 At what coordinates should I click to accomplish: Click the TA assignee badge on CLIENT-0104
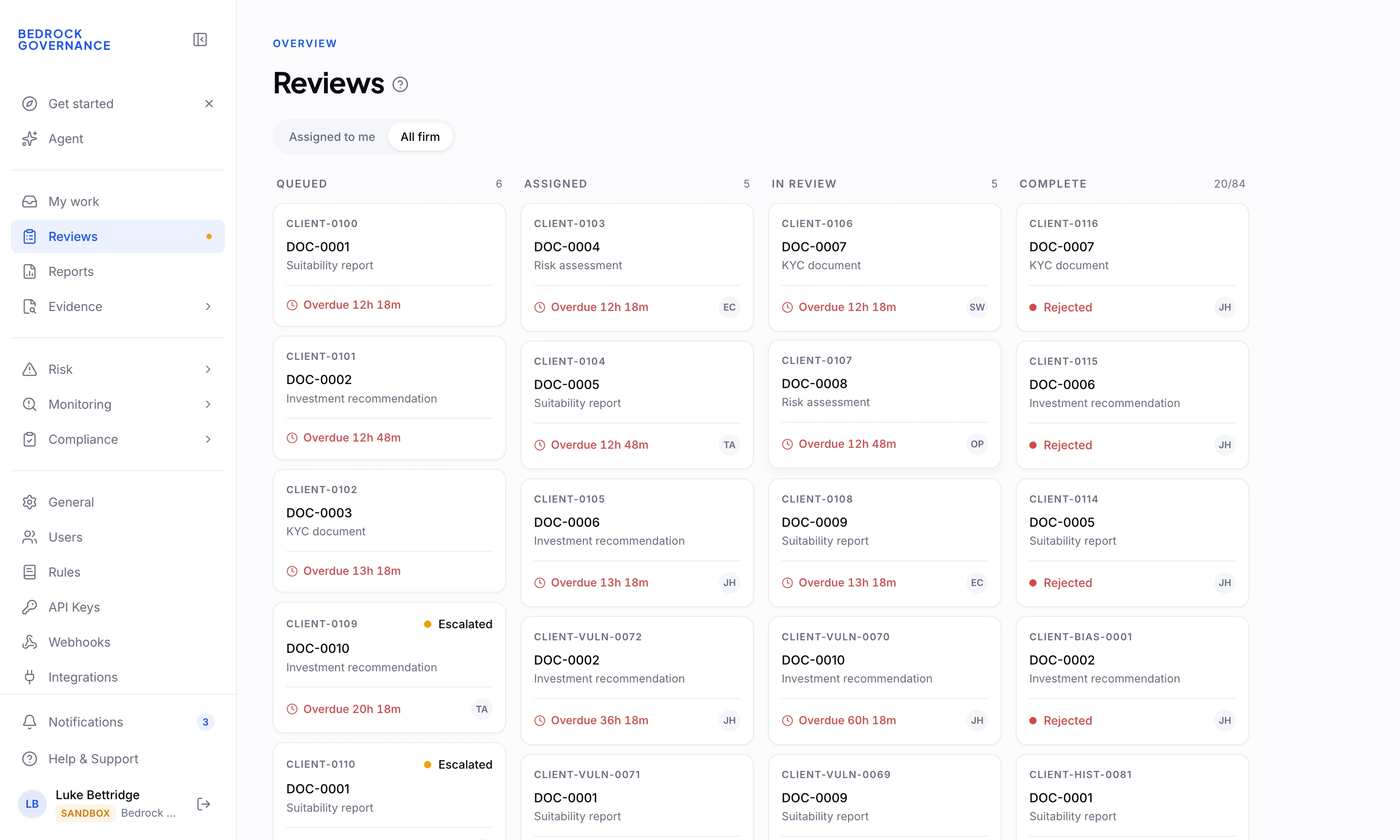click(x=730, y=445)
